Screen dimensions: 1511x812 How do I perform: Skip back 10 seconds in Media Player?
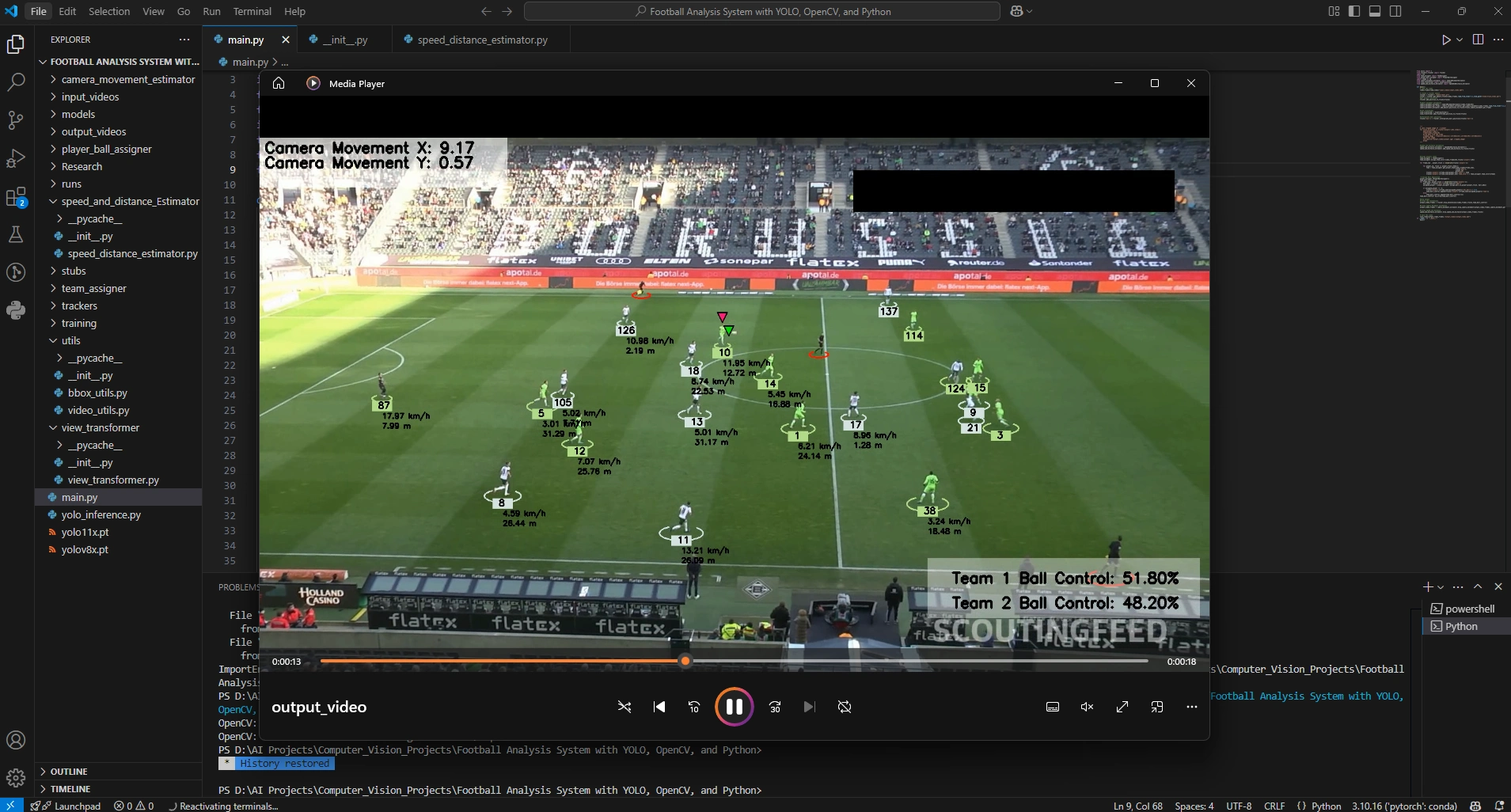(694, 707)
